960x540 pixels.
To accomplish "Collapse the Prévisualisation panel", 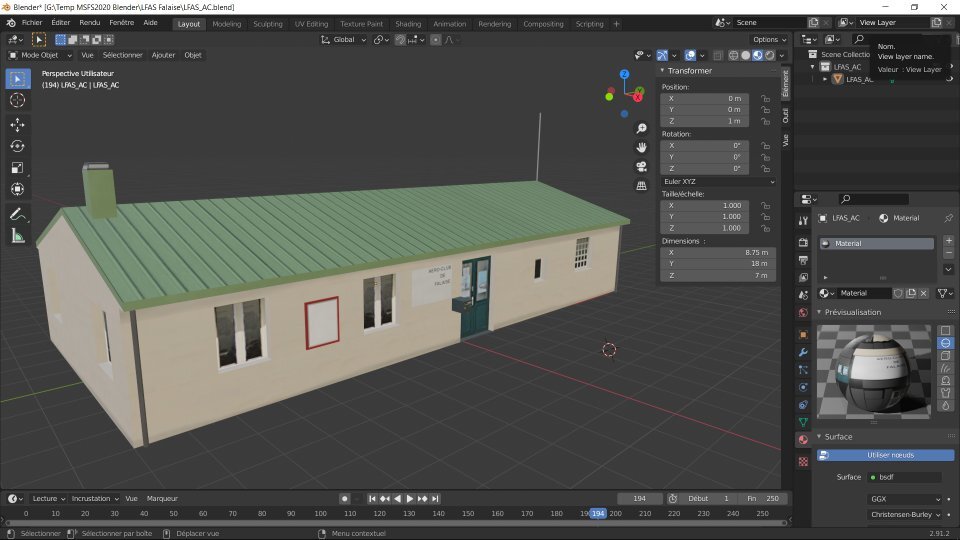I will [854, 312].
